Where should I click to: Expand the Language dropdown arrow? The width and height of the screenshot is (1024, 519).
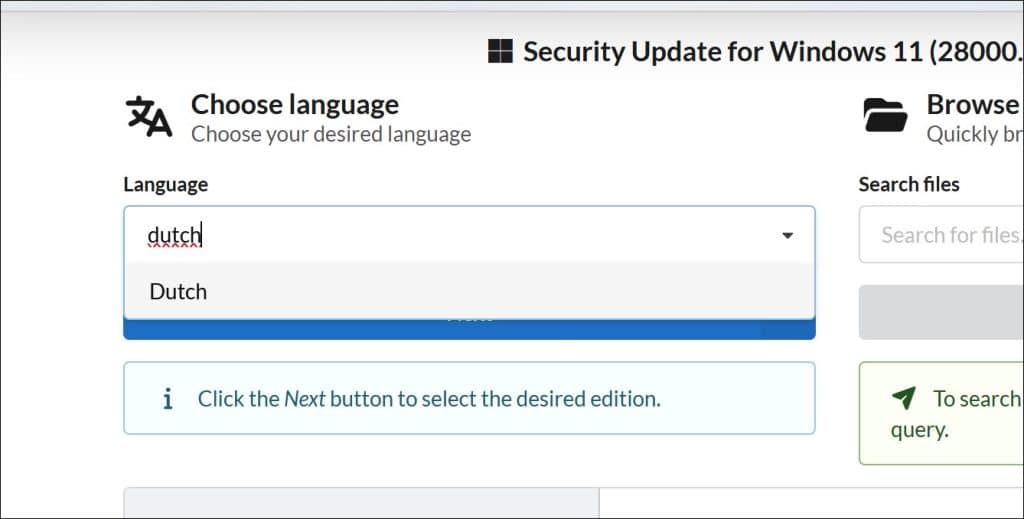pyautogui.click(x=787, y=236)
